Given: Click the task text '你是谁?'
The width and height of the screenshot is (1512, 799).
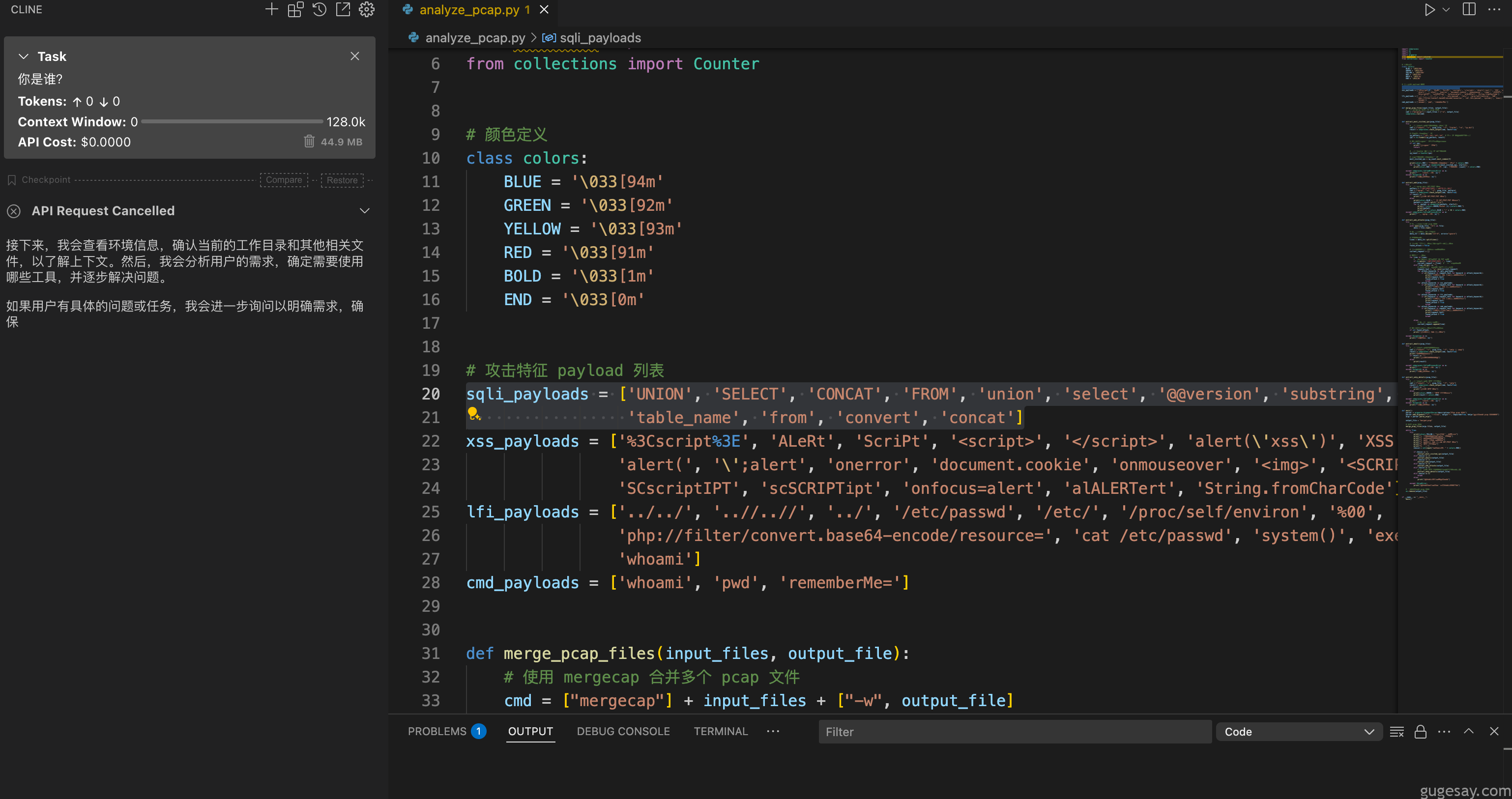Looking at the screenshot, I should point(40,79).
